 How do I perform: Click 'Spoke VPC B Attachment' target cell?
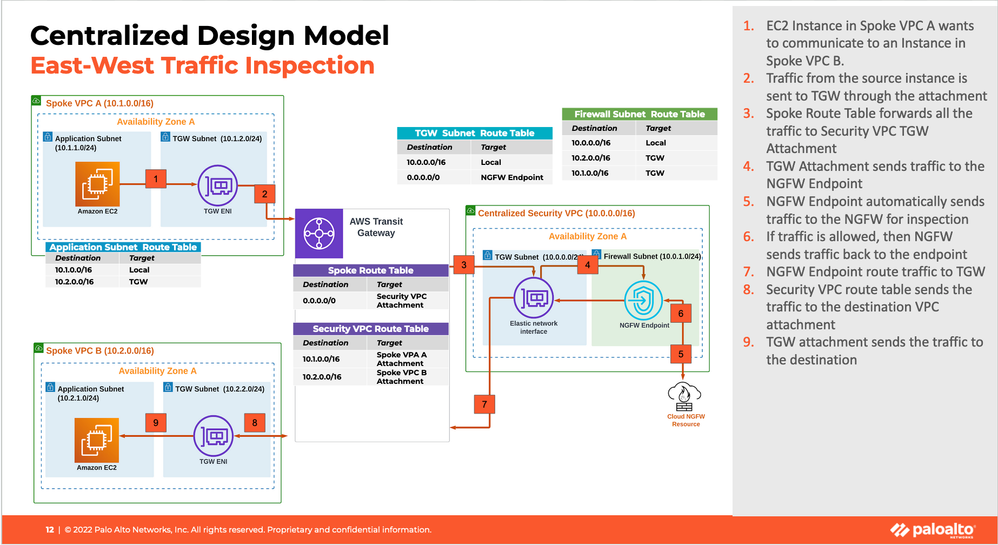click(x=401, y=377)
